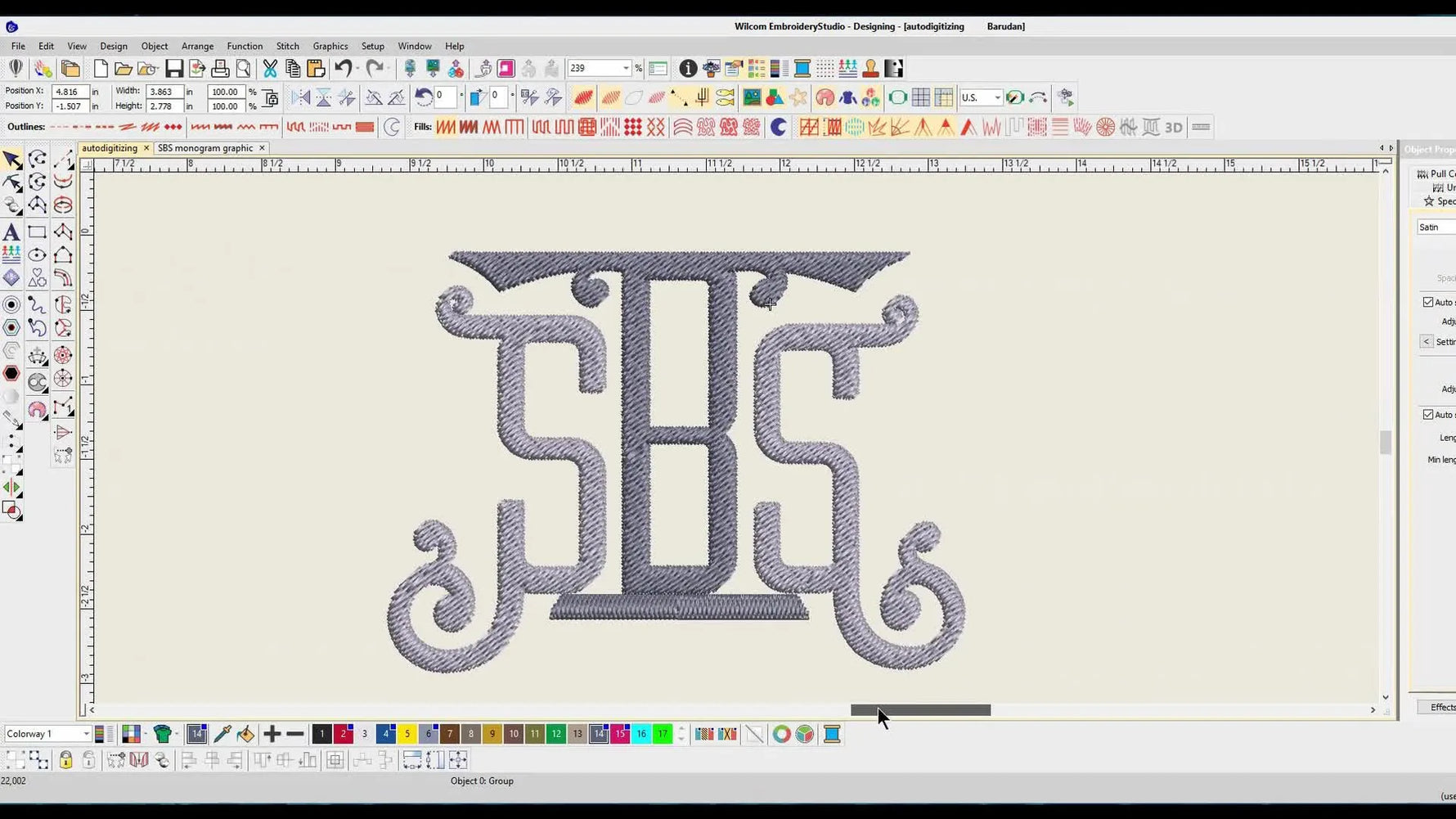This screenshot has height=819, width=1456.
Task: Copy the selection using the copy icon
Action: [x=293, y=69]
